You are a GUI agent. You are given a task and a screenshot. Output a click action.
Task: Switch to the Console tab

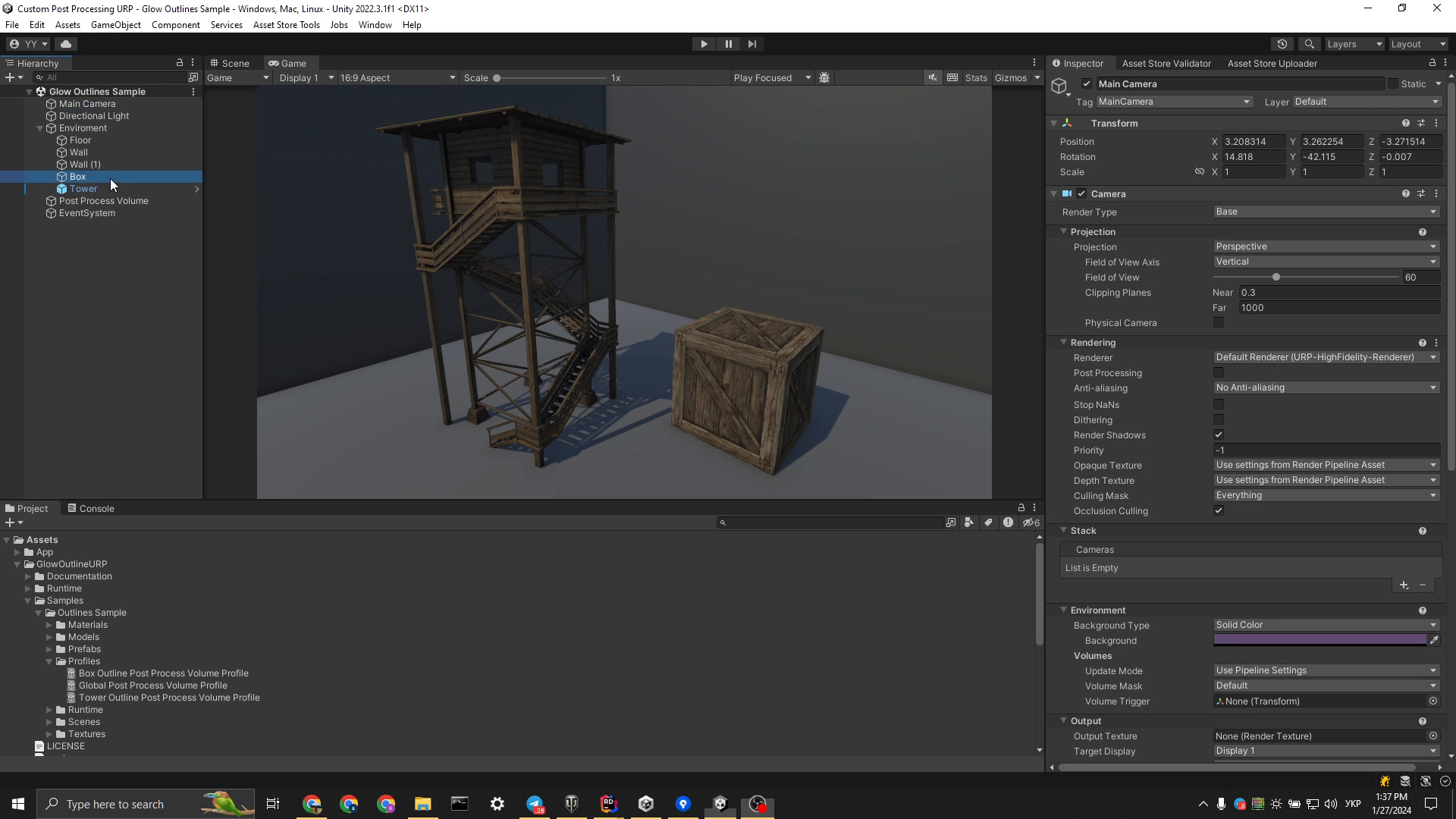tap(90, 509)
